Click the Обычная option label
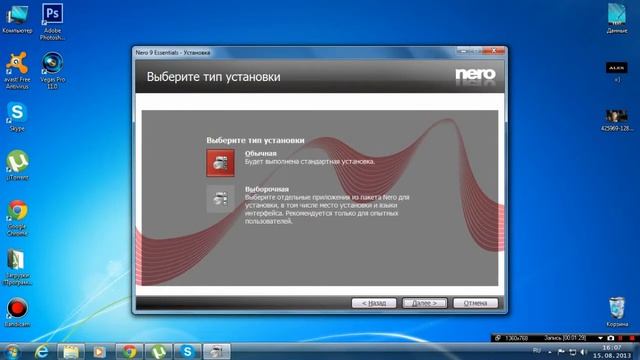This screenshot has width=640, height=360. (x=260, y=153)
